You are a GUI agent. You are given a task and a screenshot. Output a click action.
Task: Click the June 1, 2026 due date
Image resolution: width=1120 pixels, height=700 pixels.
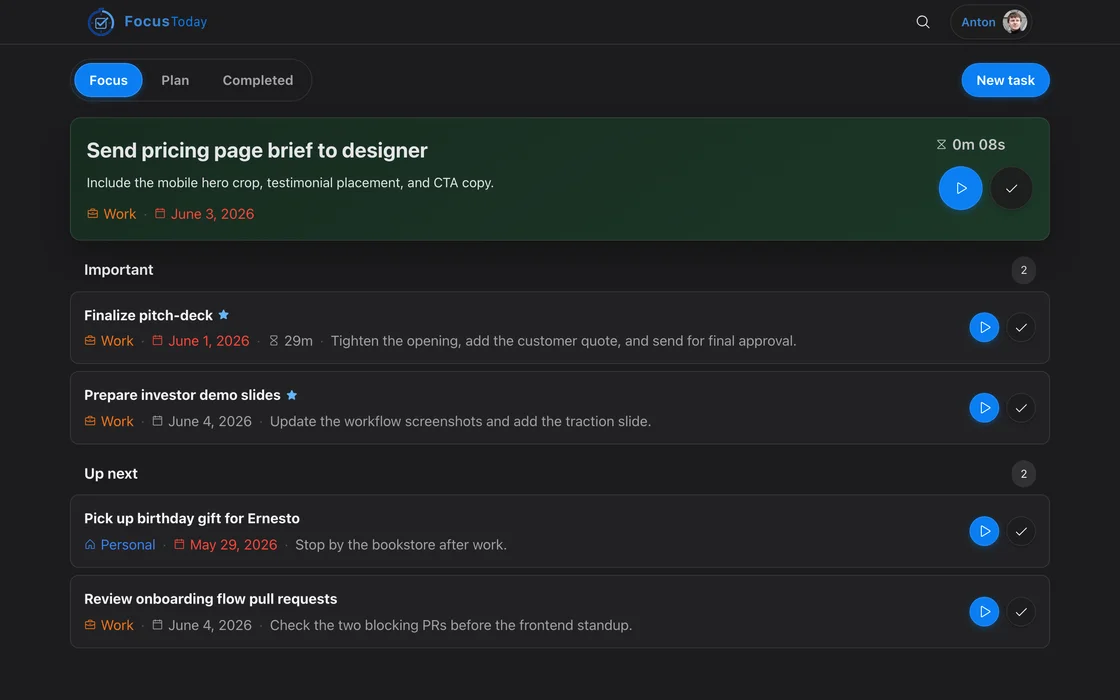(x=209, y=341)
